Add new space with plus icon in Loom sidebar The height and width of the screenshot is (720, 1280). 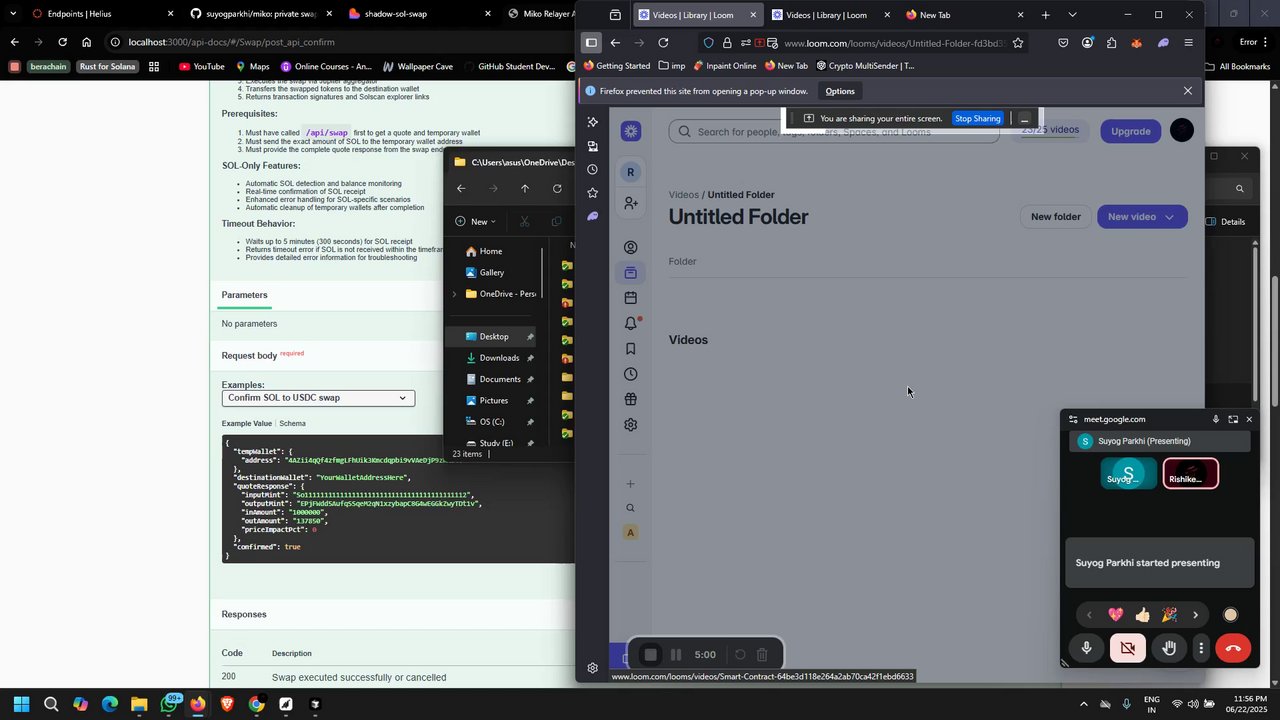point(630,484)
